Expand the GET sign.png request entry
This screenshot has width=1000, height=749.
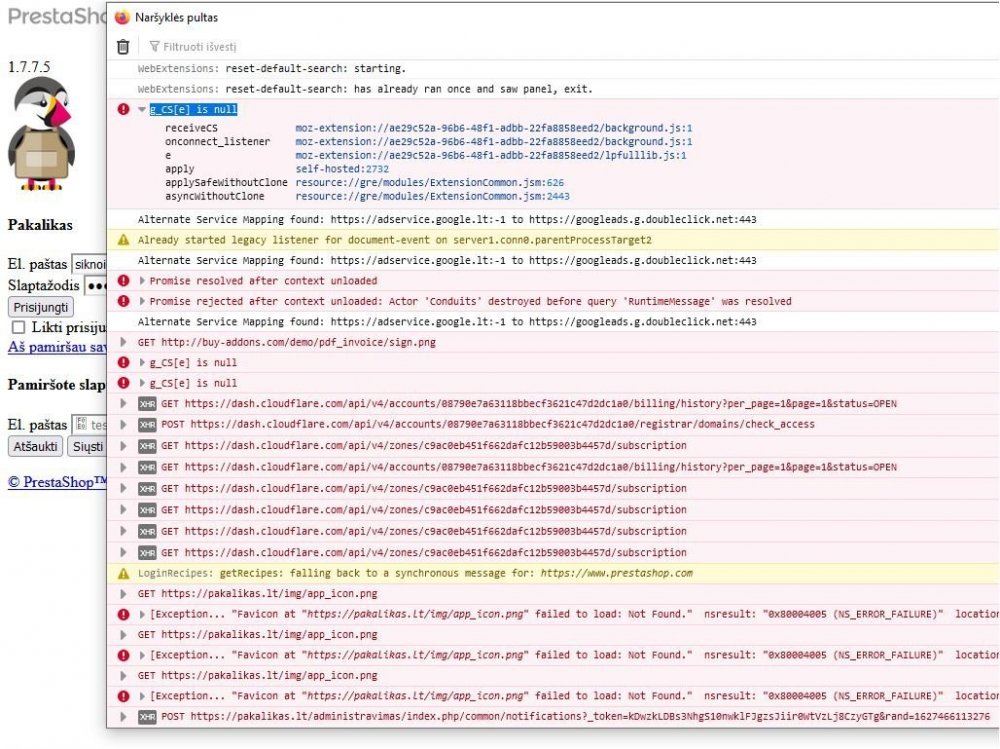click(x=124, y=342)
